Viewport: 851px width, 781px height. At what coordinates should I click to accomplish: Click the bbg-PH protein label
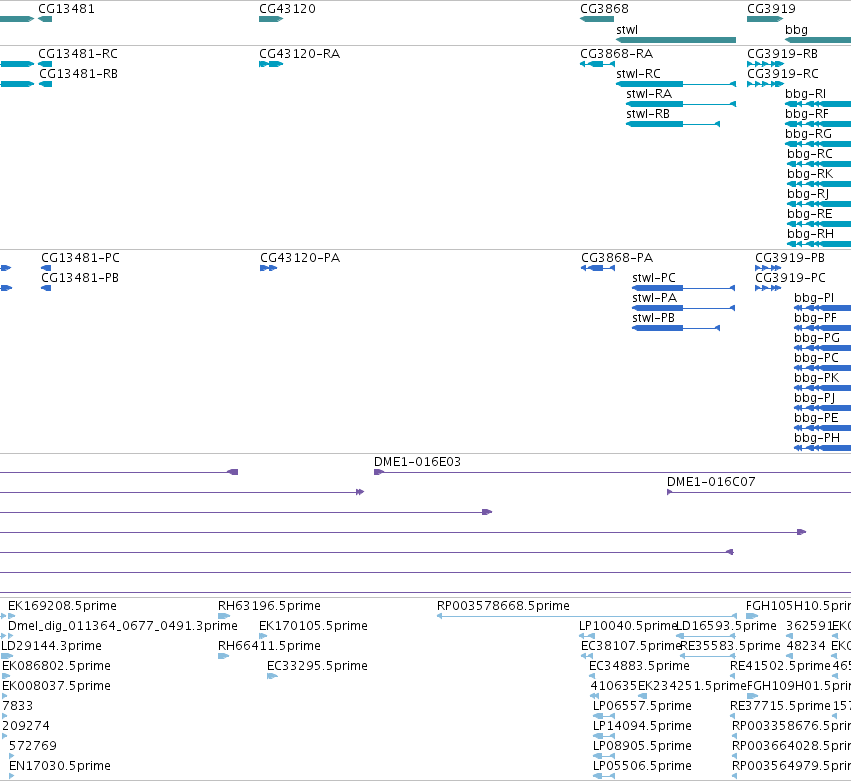click(817, 438)
